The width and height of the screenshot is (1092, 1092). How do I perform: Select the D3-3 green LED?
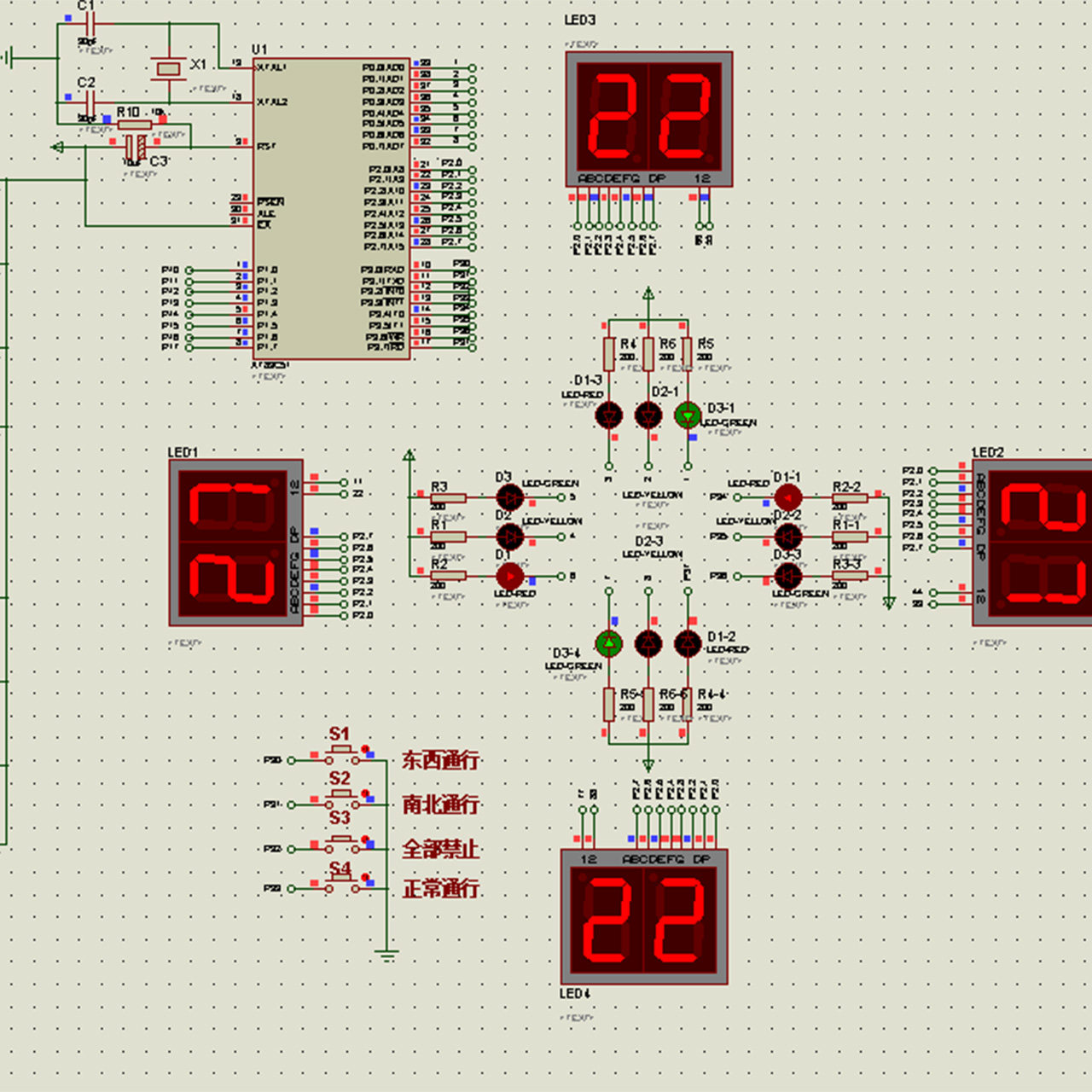787,576
